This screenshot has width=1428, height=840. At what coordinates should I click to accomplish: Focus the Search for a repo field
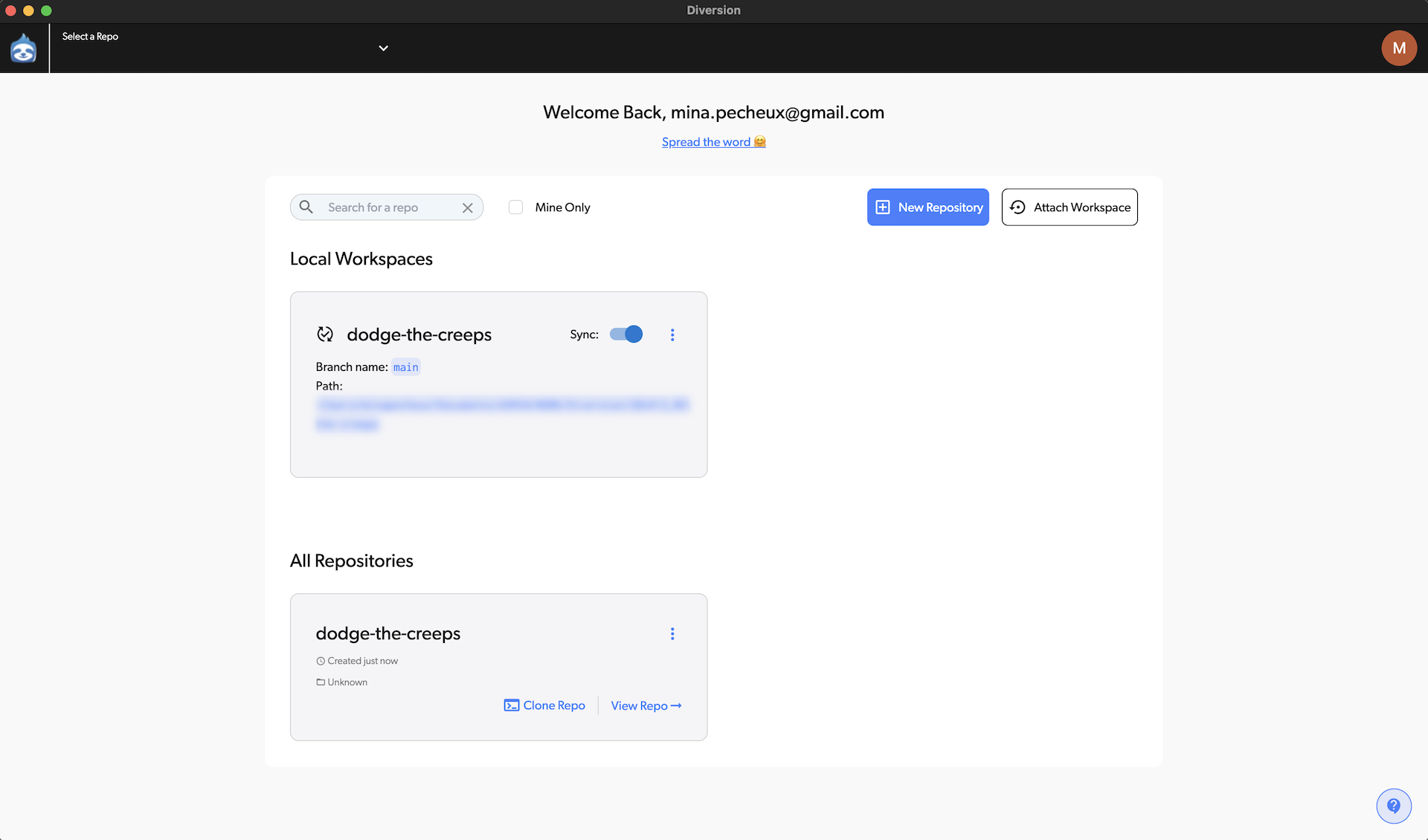387,207
